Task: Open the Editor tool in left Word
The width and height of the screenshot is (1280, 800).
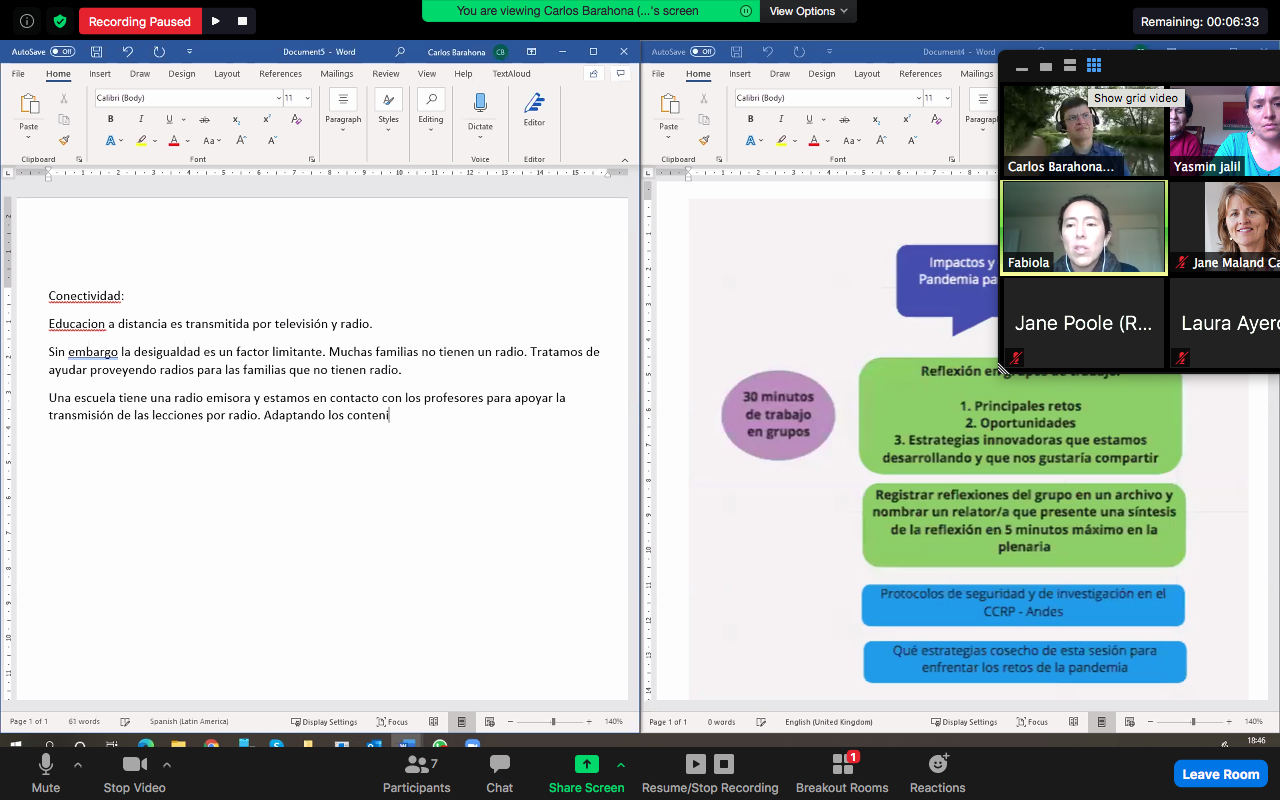Action: point(534,105)
